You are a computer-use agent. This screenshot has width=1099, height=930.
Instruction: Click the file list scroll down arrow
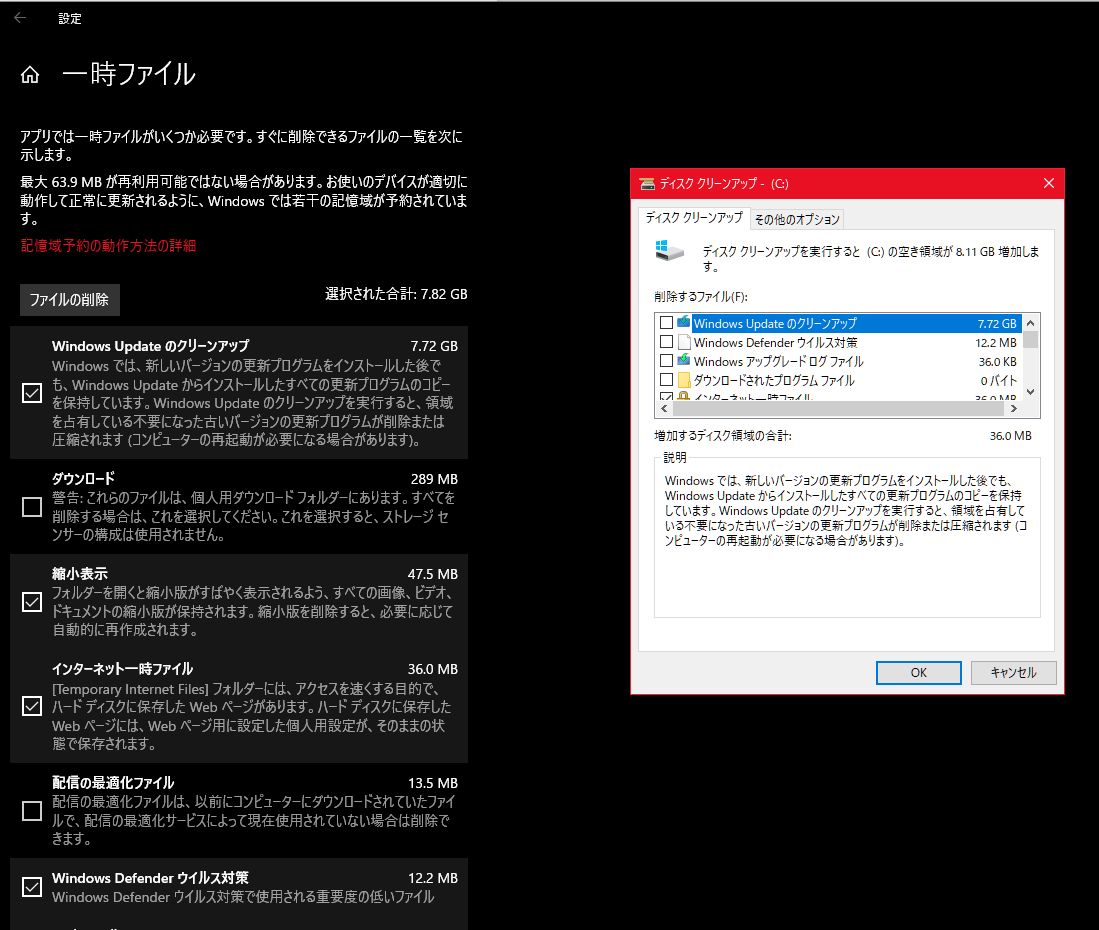point(1030,392)
